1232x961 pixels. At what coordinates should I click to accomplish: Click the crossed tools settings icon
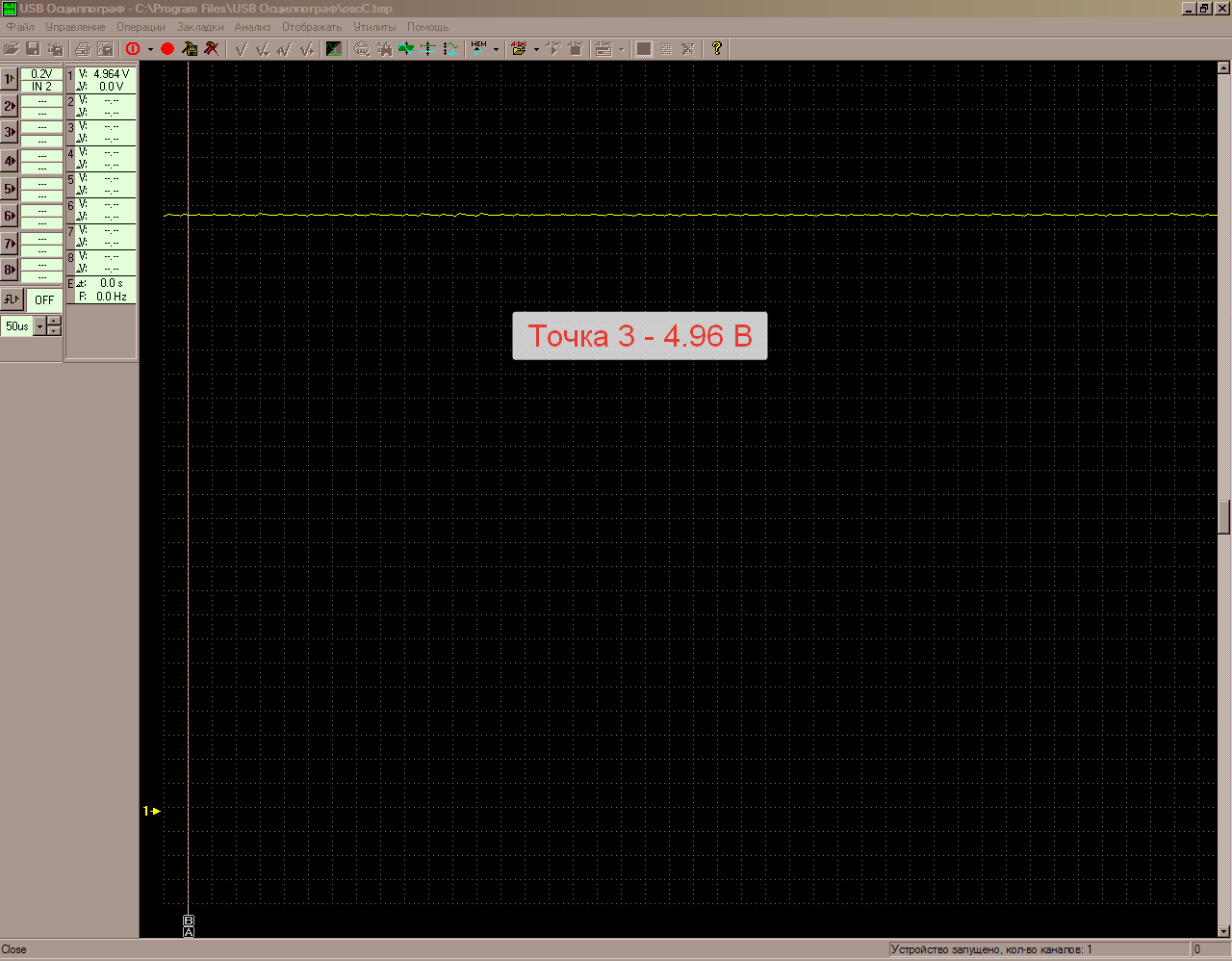(x=212, y=48)
